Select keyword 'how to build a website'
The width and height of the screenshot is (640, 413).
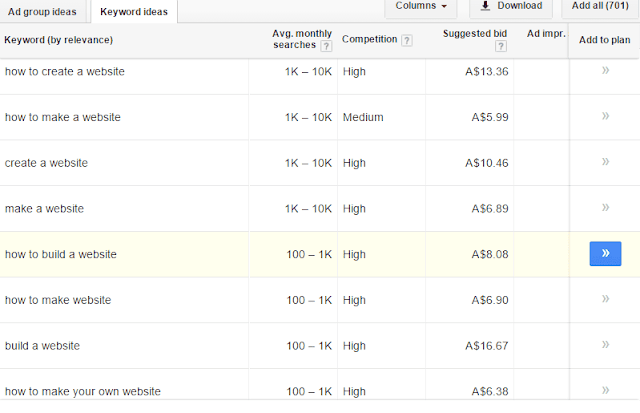point(60,254)
